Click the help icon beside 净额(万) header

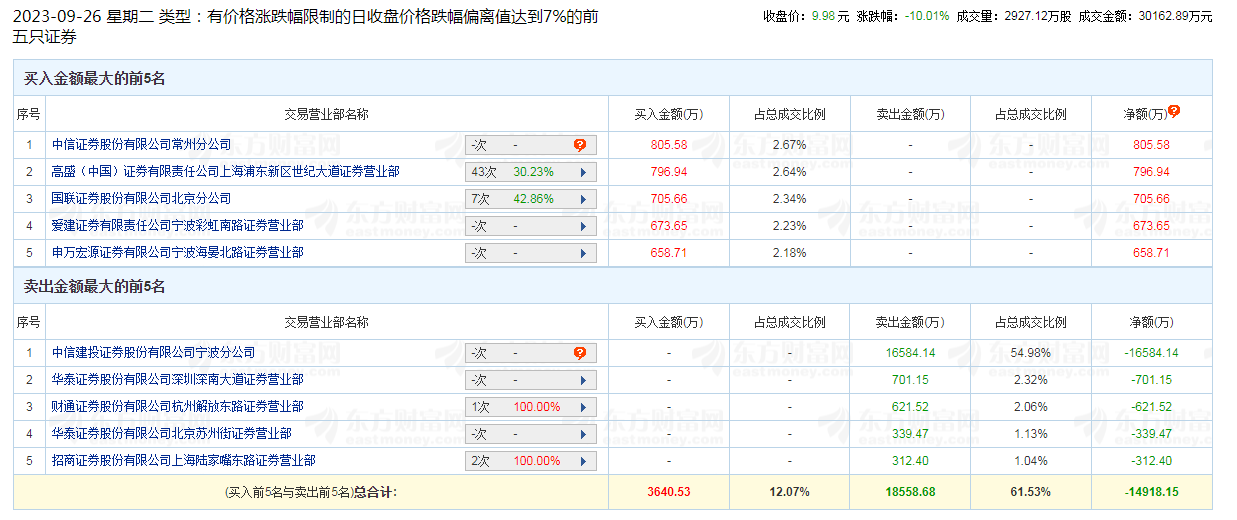click(x=1174, y=111)
